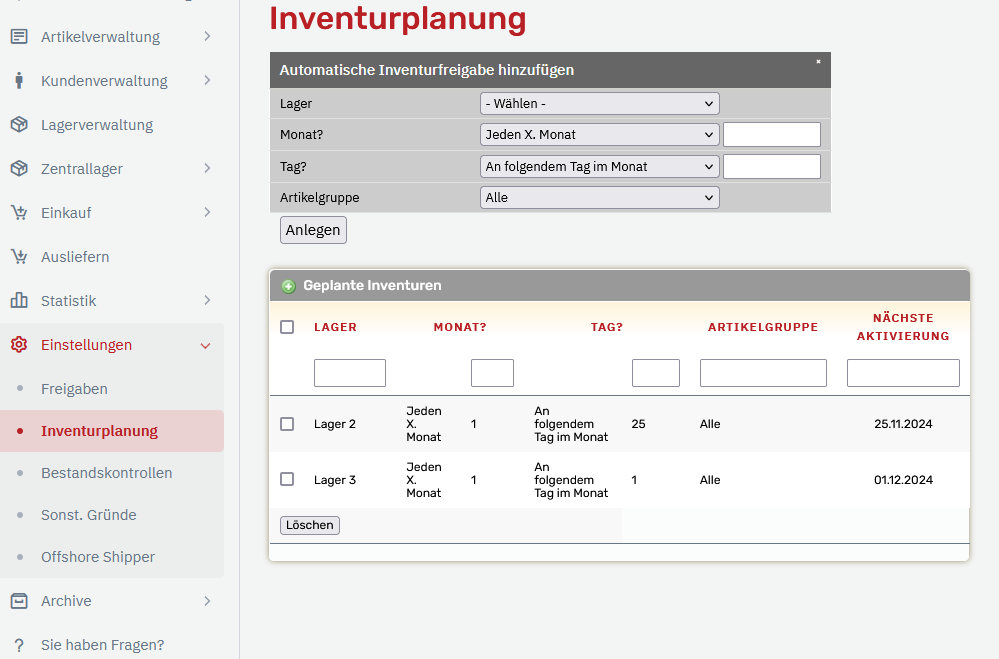
Task: Click the Lagerverwaltung box icon
Action: click(x=19, y=125)
